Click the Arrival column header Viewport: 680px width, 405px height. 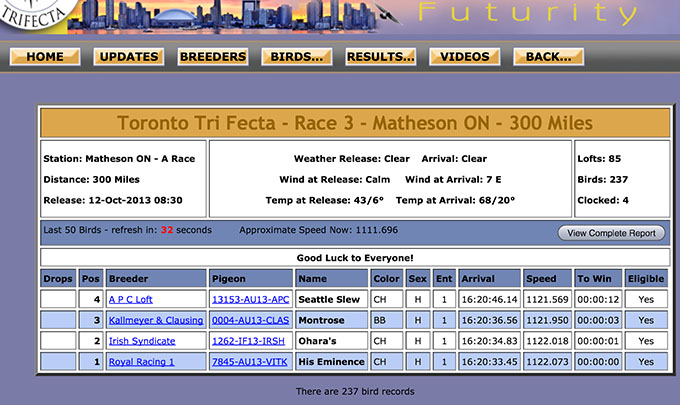tap(489, 278)
